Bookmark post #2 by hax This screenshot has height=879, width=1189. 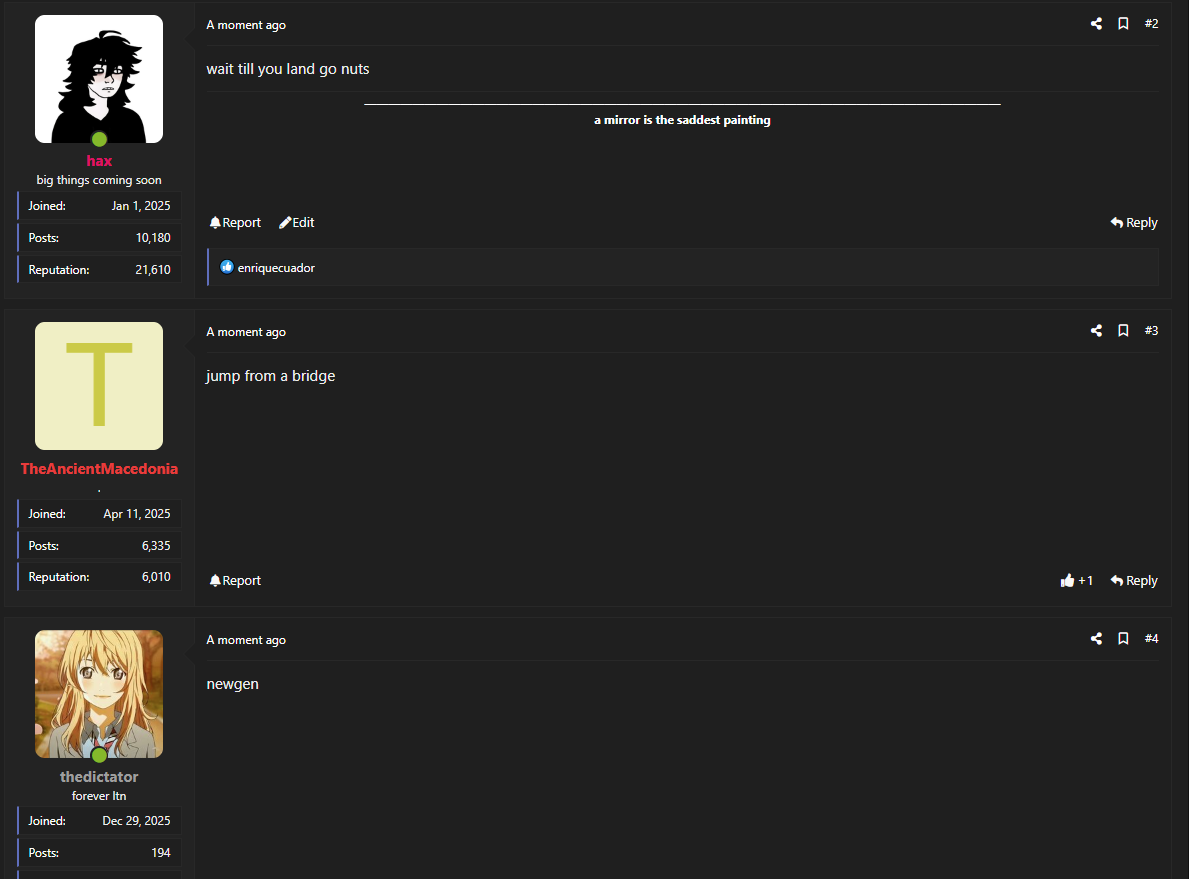pyautogui.click(x=1123, y=24)
